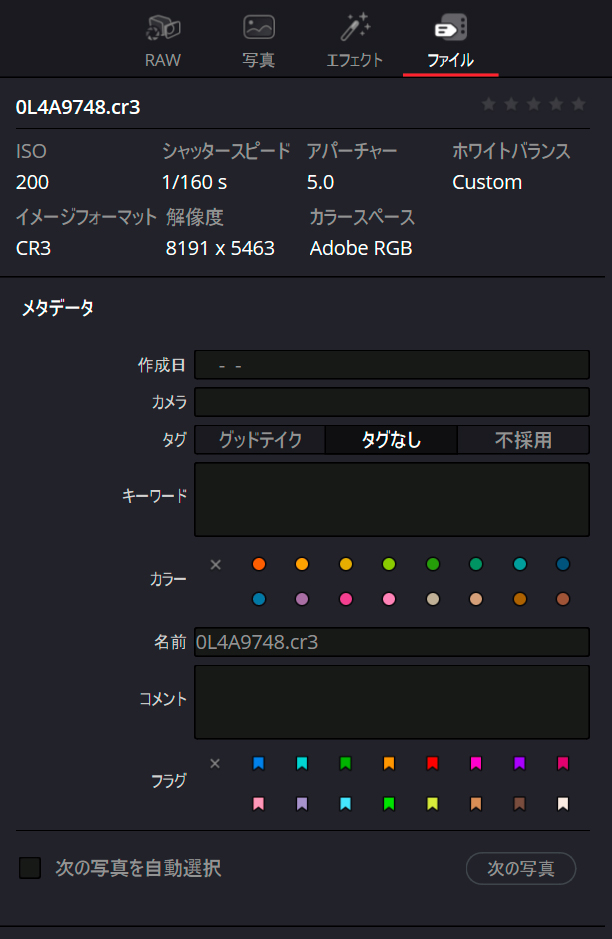The width and height of the screenshot is (612, 939).
Task: Tag the photo as グッドテイク
Action: click(x=259, y=440)
